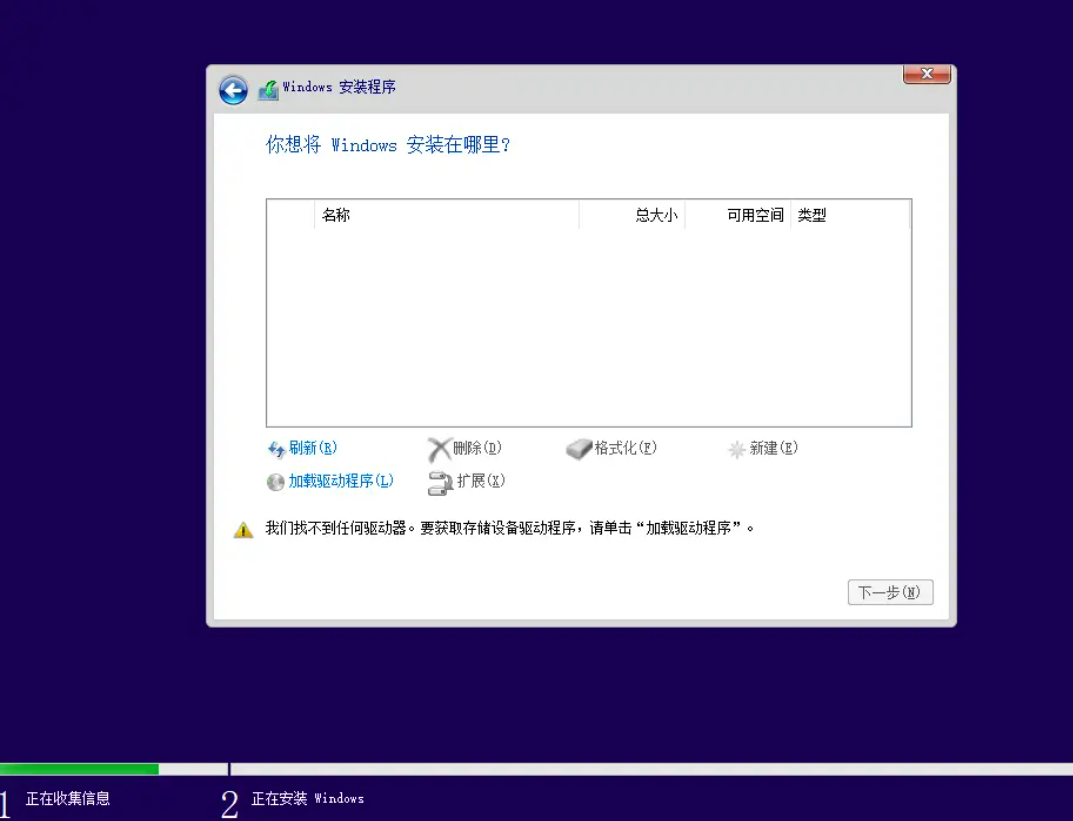Click the extend (扩展) partition icon
Screen dimensions: 1073x821
[440, 483]
